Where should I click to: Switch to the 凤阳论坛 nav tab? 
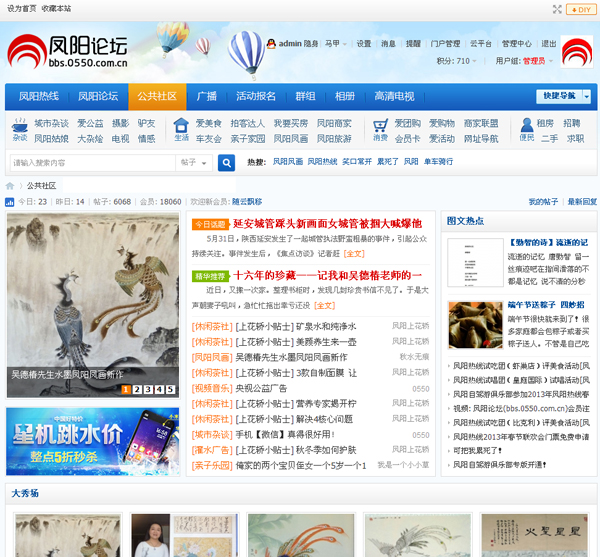pos(98,96)
